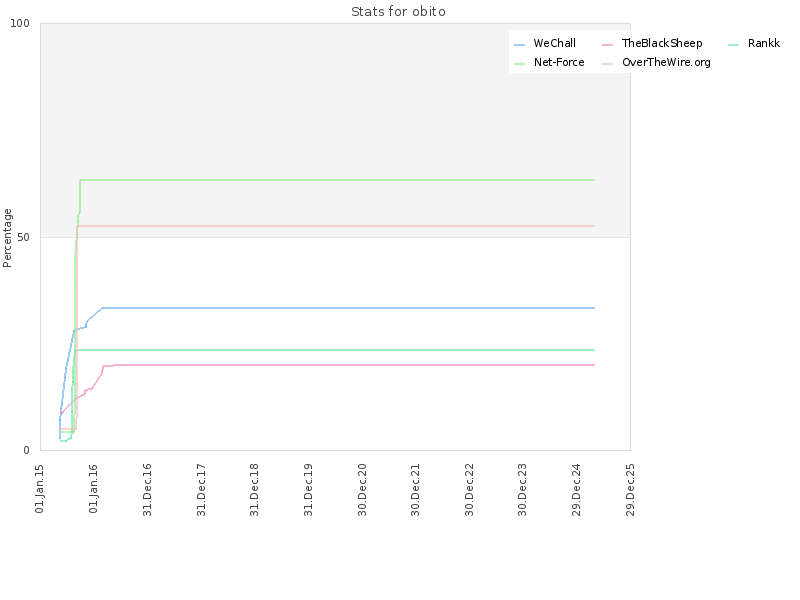Click the TheBlackSheep legend color swatch
This screenshot has width=800, height=600.
pos(607,45)
